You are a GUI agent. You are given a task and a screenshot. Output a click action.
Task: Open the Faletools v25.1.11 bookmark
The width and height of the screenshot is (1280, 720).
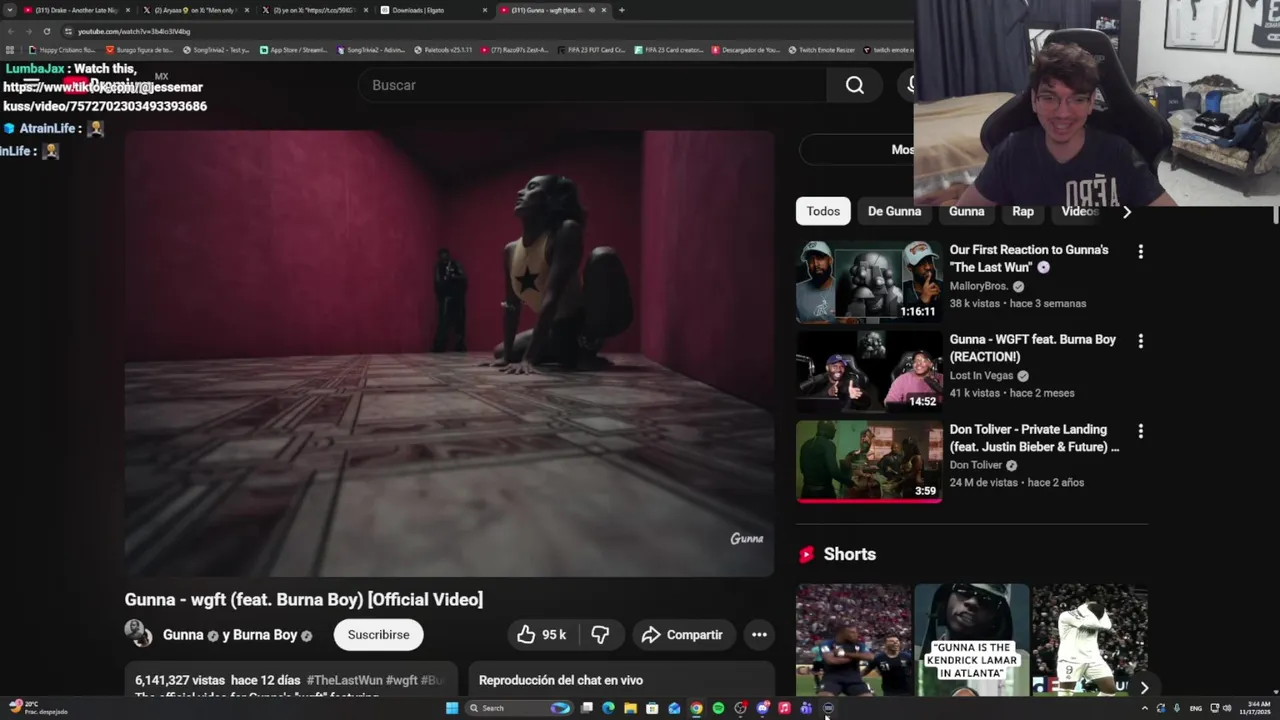click(x=443, y=49)
